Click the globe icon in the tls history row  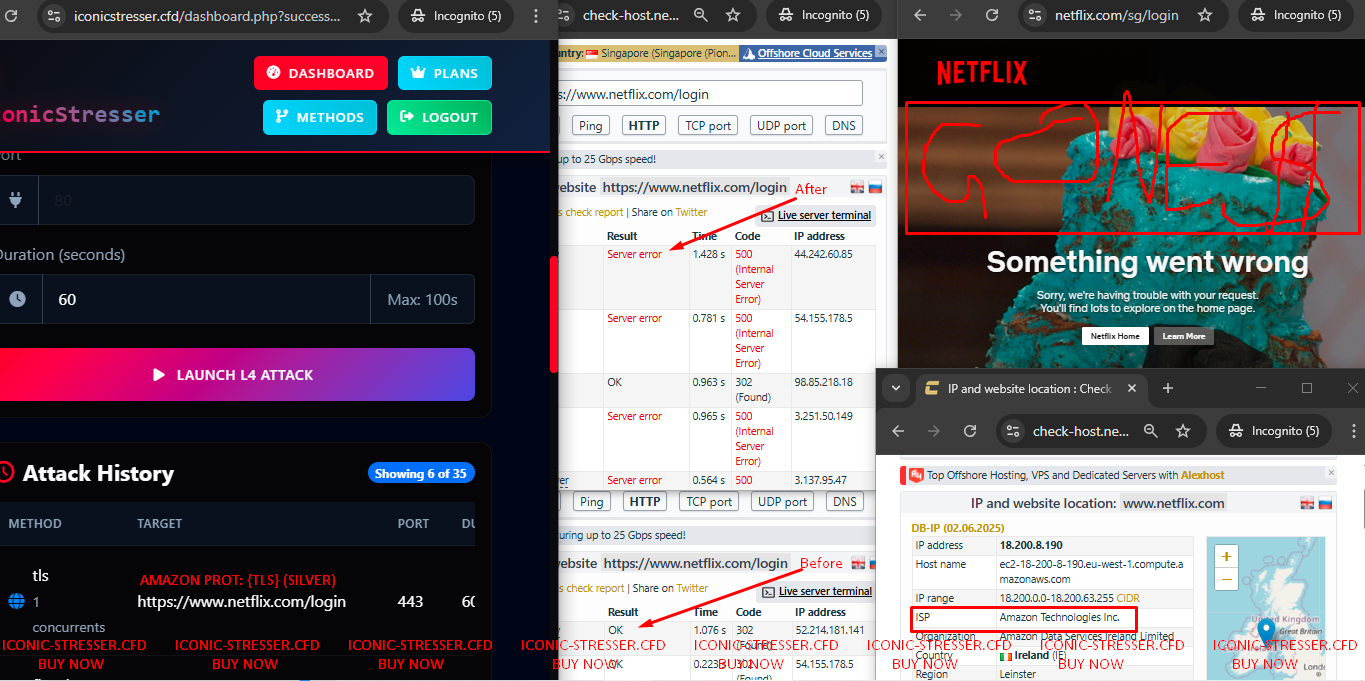(16, 602)
